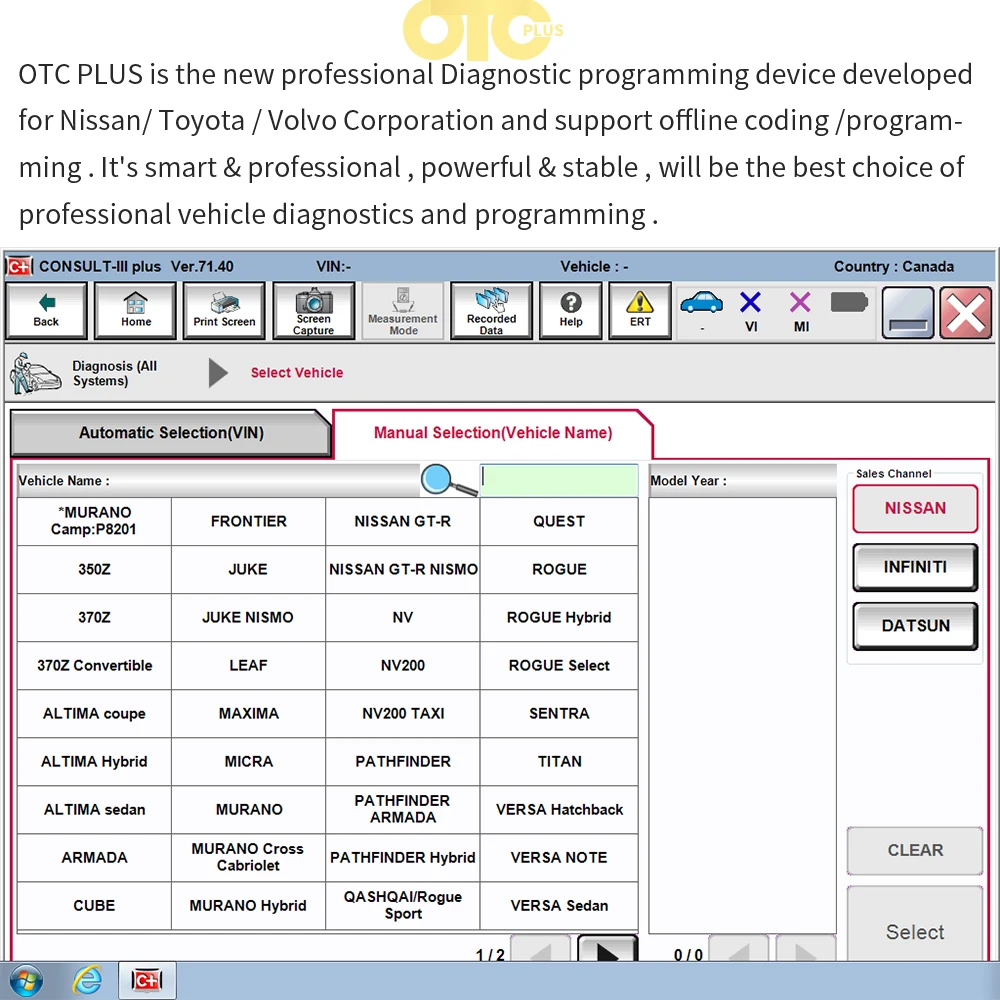Viewport: 1000px width, 1000px height.
Task: Choose the FRONTIER vehicle
Action: [x=248, y=521]
